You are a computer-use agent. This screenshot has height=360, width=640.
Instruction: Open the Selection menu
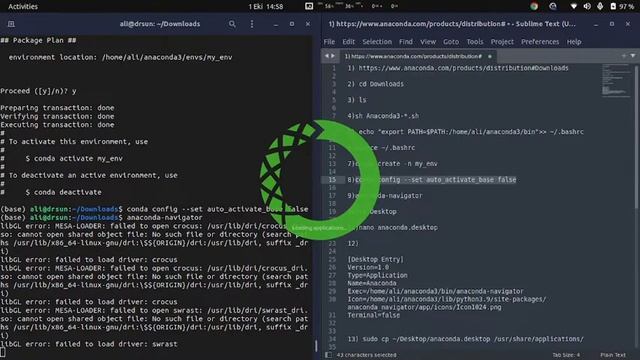(377, 42)
